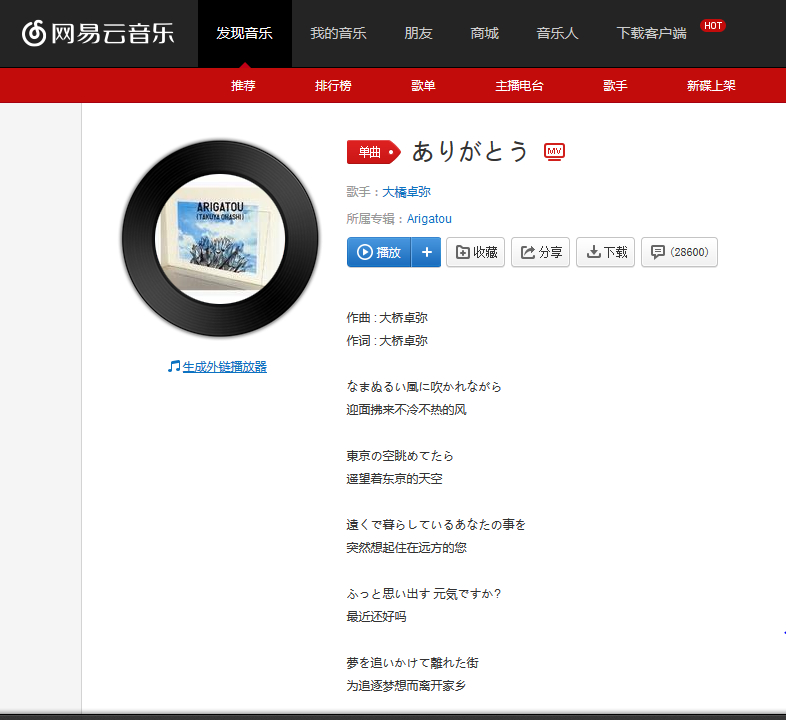Click lyric line なまぬるい風に吹かれながら
The height and width of the screenshot is (720, 786).
[424, 387]
